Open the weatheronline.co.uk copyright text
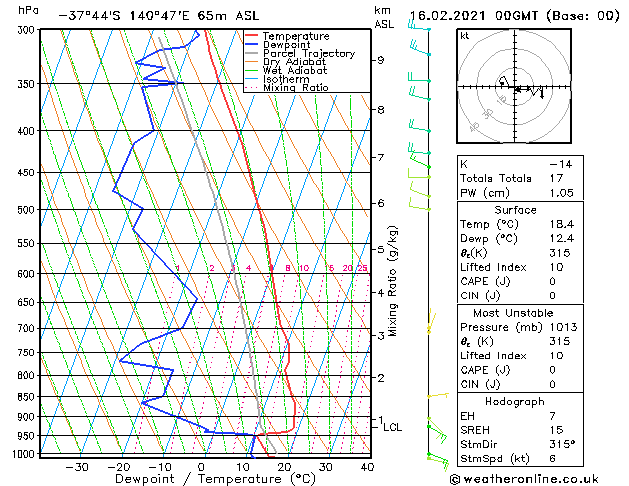629x486 pixels. click(x=524, y=479)
